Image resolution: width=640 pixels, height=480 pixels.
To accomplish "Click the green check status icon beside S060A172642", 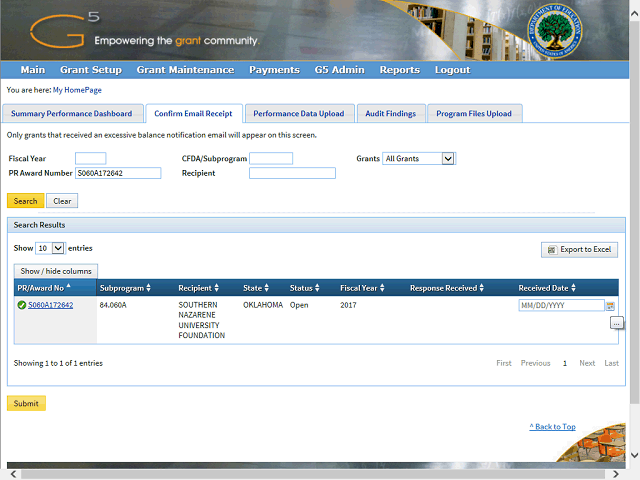I will 22,305.
